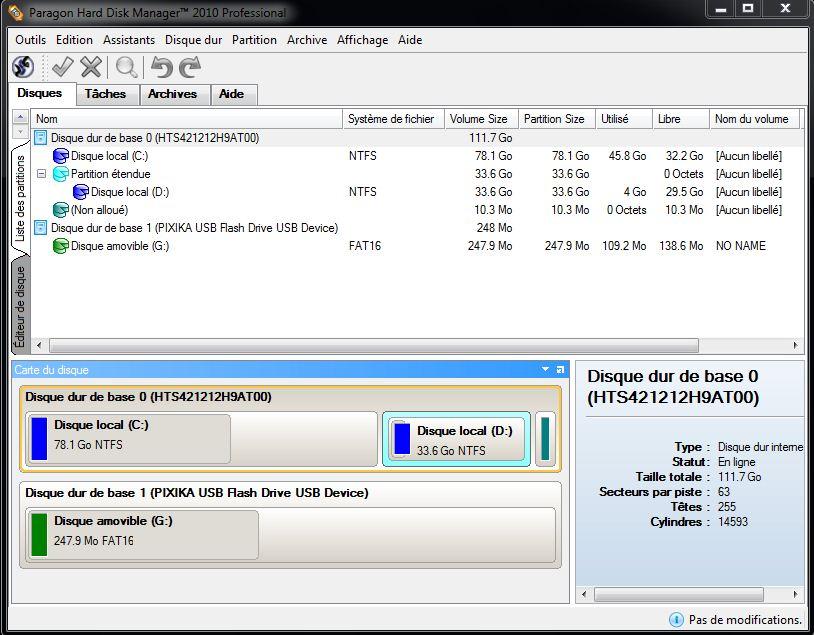The height and width of the screenshot is (635, 814).
Task: Click the Paragon app icon in title bar
Action: click(x=16, y=12)
